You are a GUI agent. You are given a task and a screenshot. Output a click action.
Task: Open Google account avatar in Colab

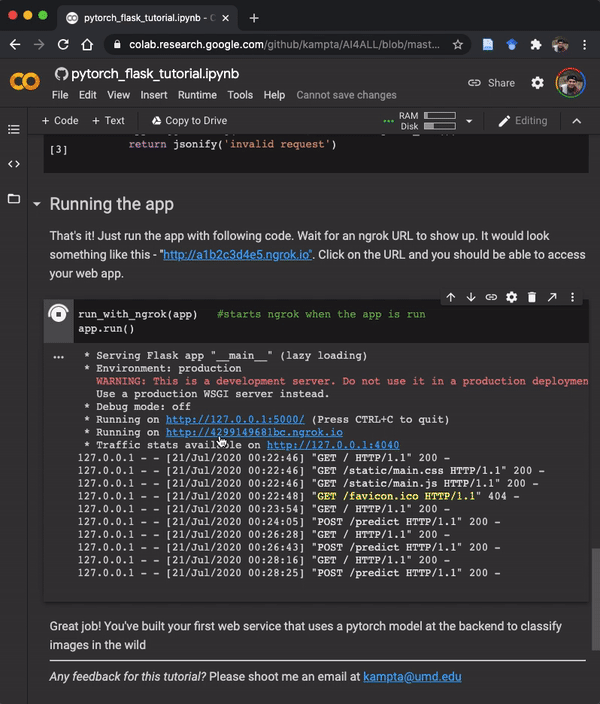coord(570,83)
